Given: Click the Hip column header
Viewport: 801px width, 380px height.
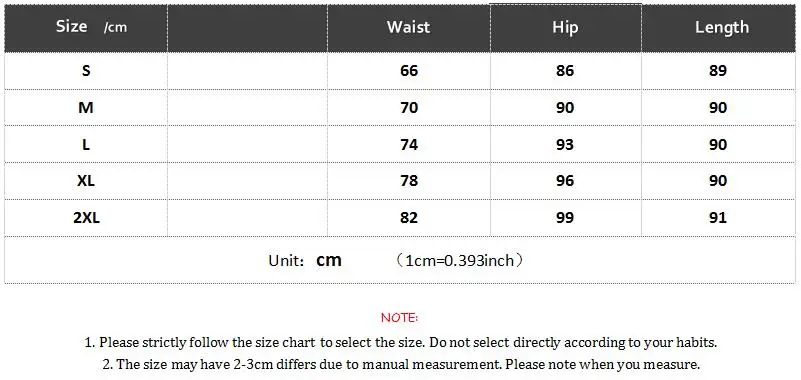Looking at the screenshot, I should (x=565, y=27).
